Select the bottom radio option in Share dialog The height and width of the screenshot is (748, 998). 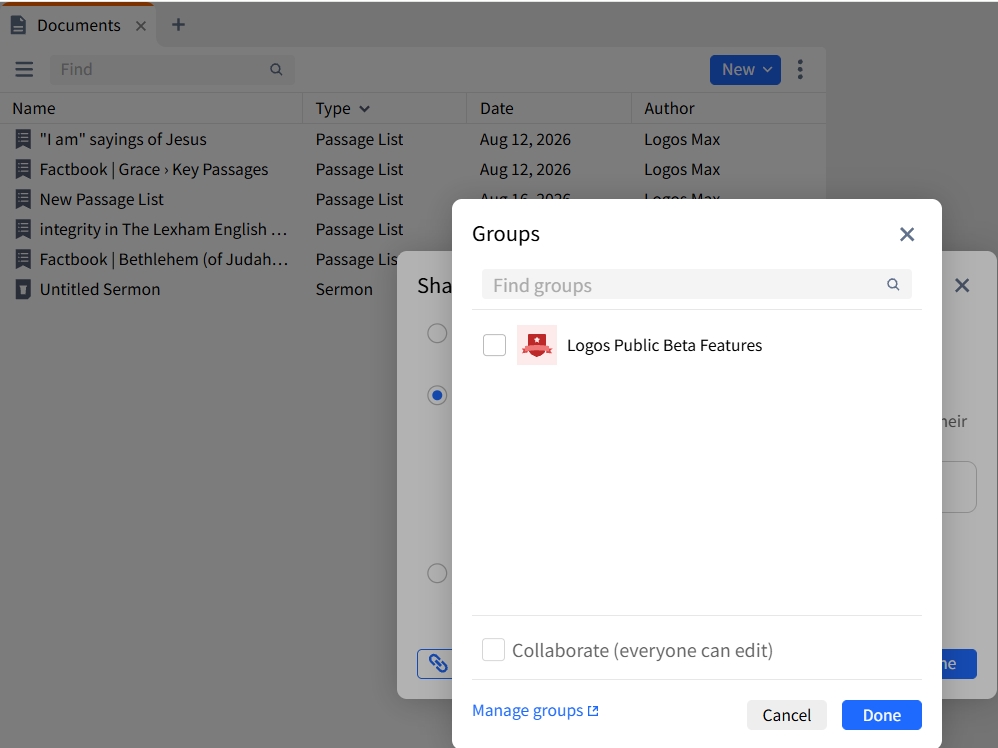[437, 573]
